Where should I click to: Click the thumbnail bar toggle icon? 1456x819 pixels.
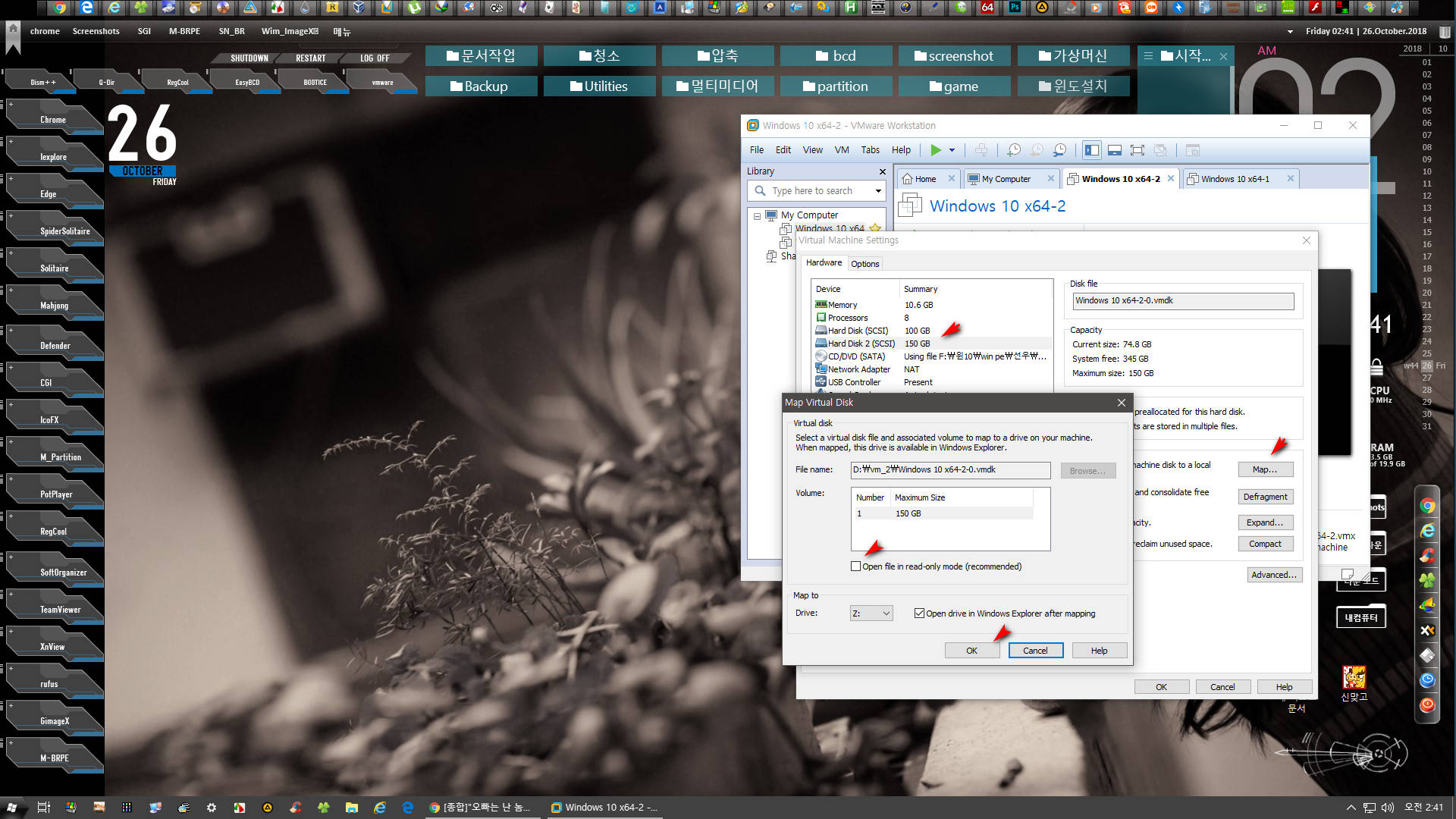[x=1114, y=150]
